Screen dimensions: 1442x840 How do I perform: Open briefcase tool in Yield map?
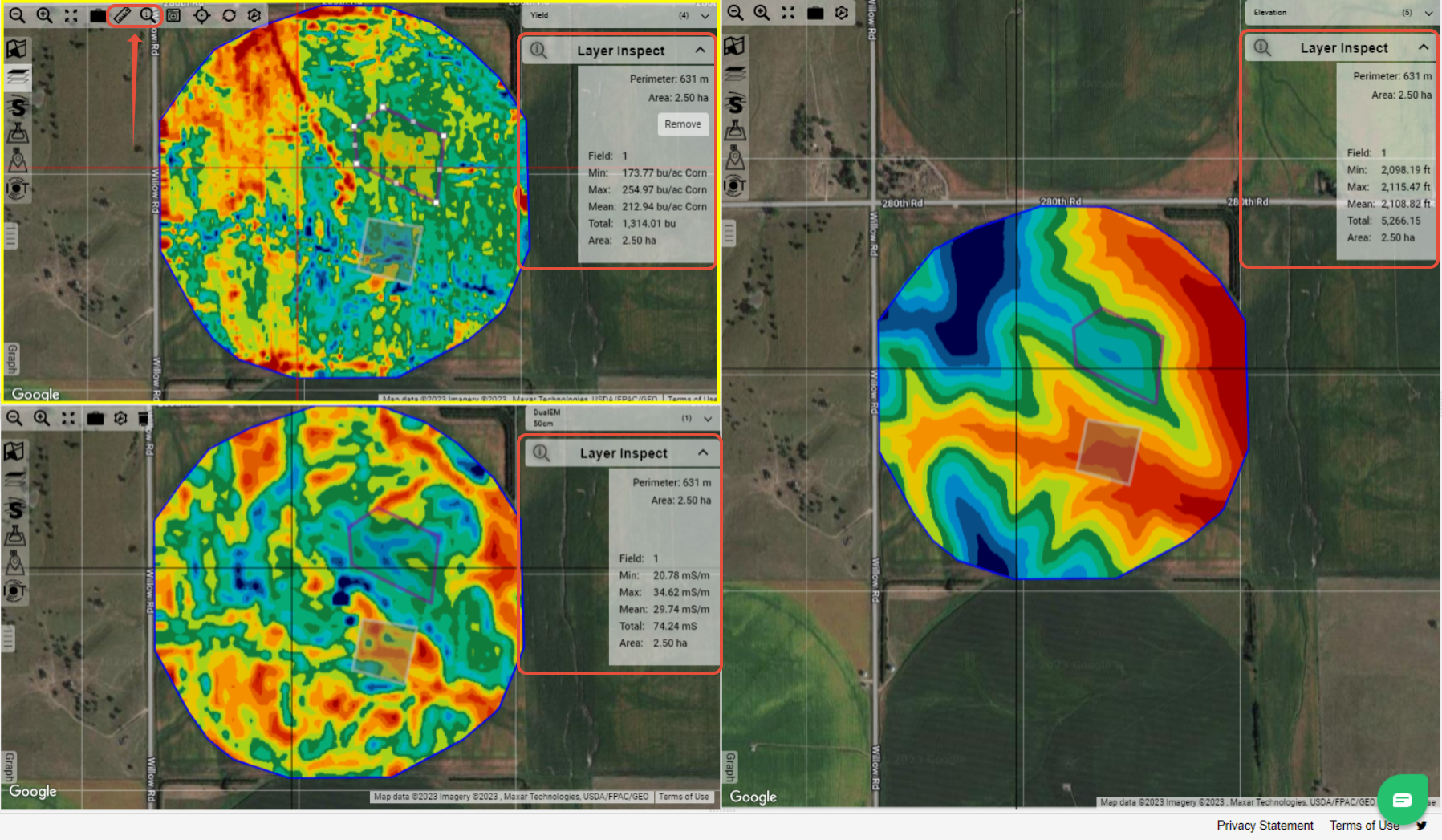click(98, 15)
